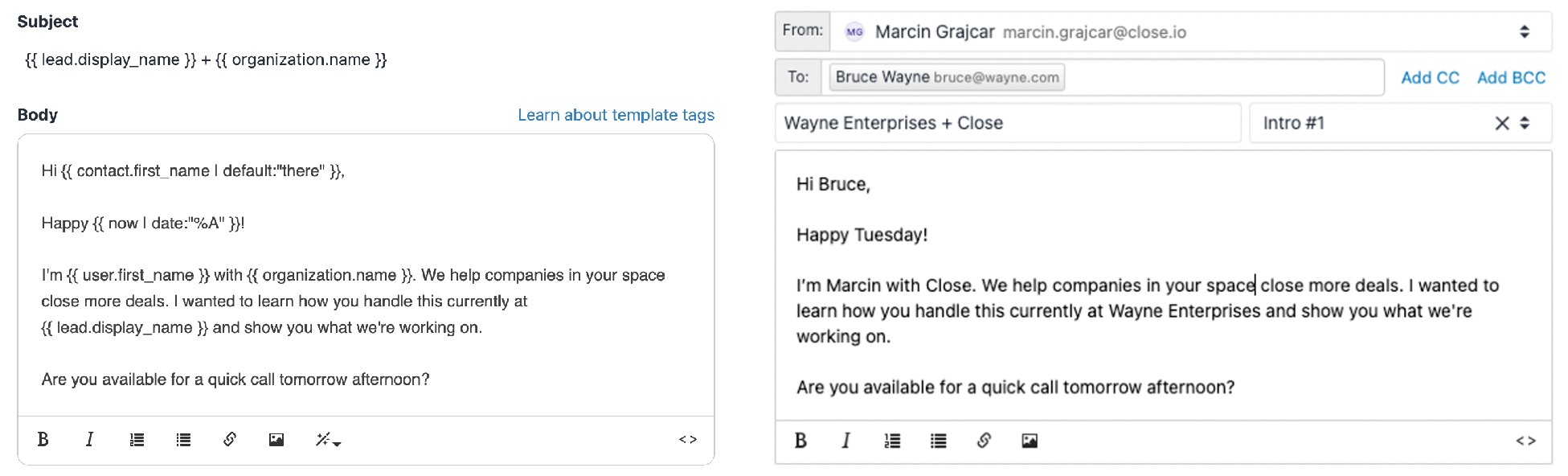Apply bold formatting in the template Body editor
1568x476 pixels.
pyautogui.click(x=43, y=439)
